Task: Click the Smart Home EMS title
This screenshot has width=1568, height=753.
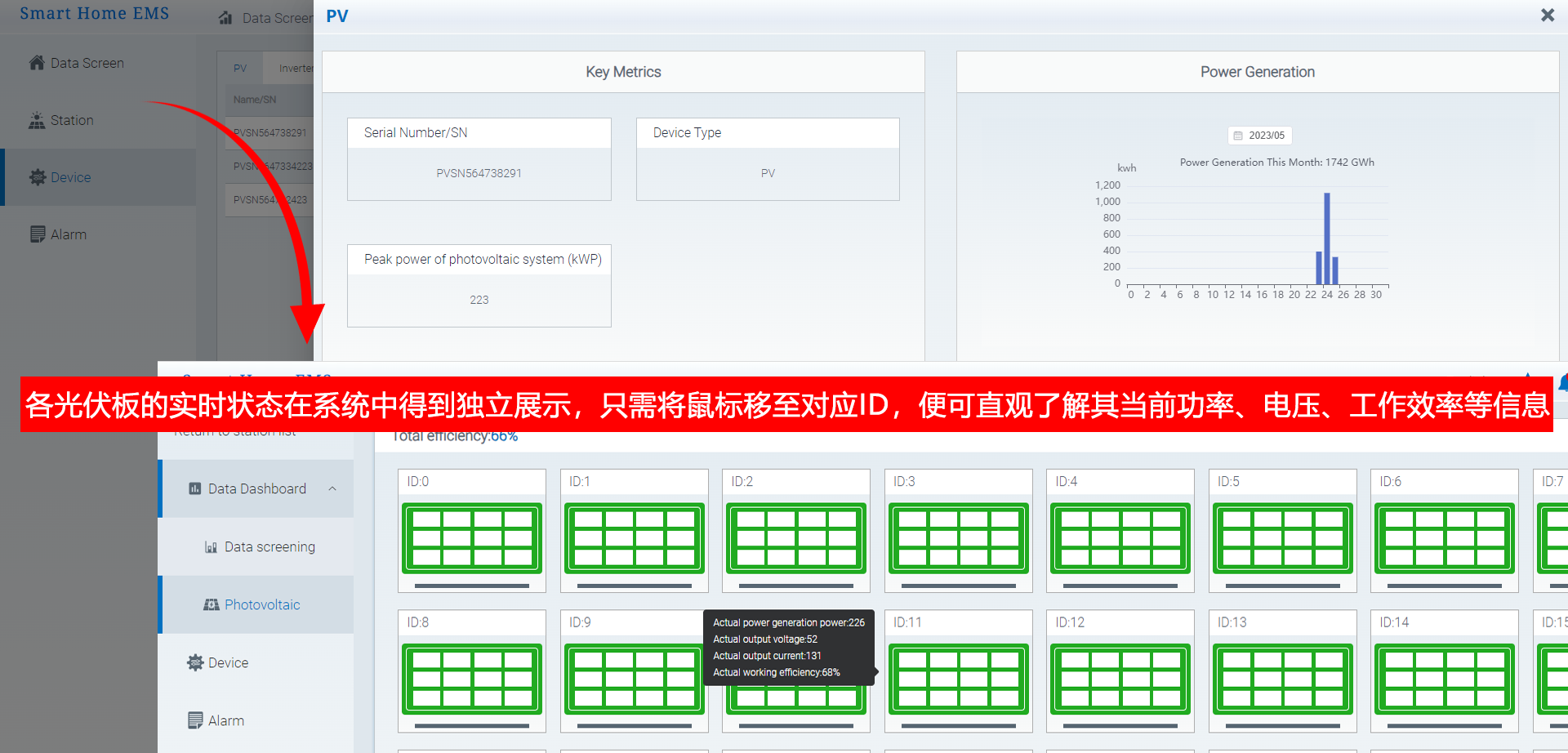Action: (95, 14)
